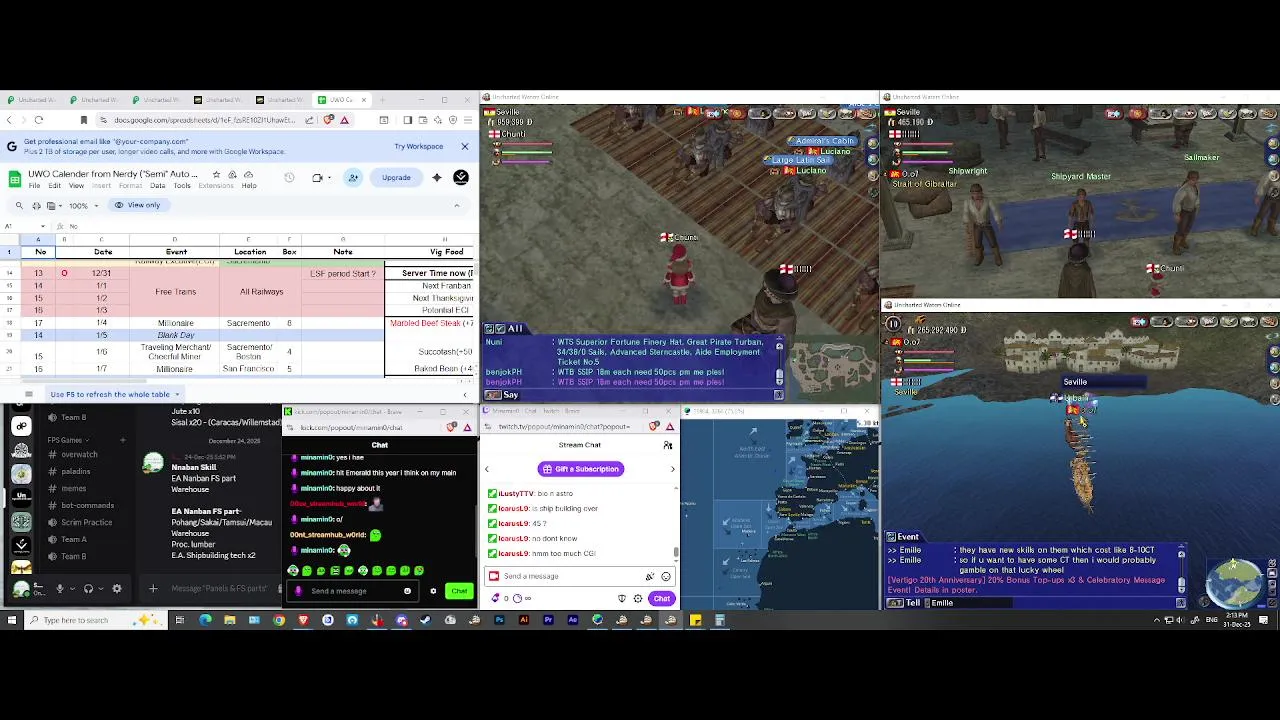
Task: Open the File menu in Sheets
Action: (34, 186)
